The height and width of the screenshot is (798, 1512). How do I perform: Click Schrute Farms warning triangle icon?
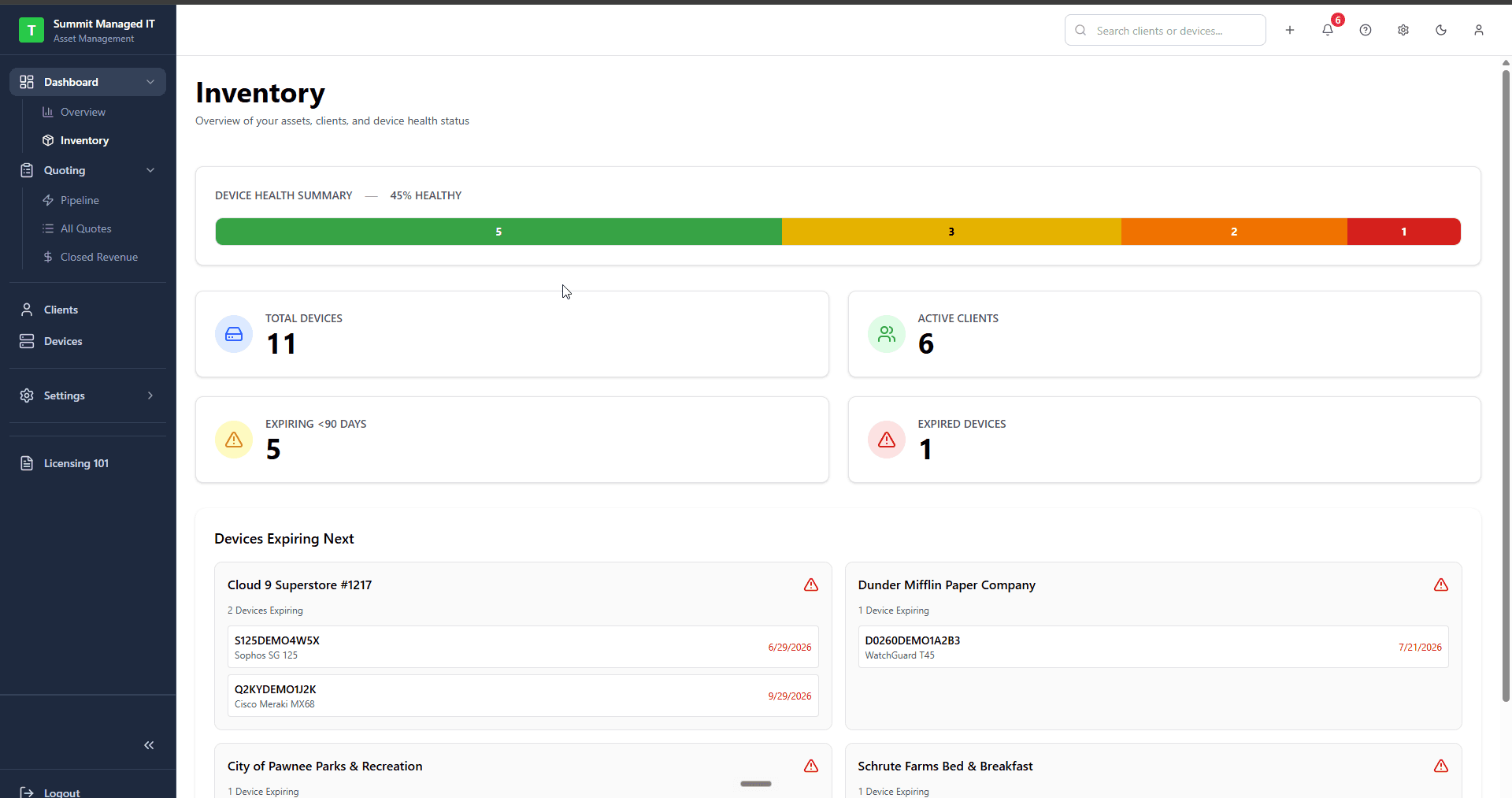[1441, 766]
